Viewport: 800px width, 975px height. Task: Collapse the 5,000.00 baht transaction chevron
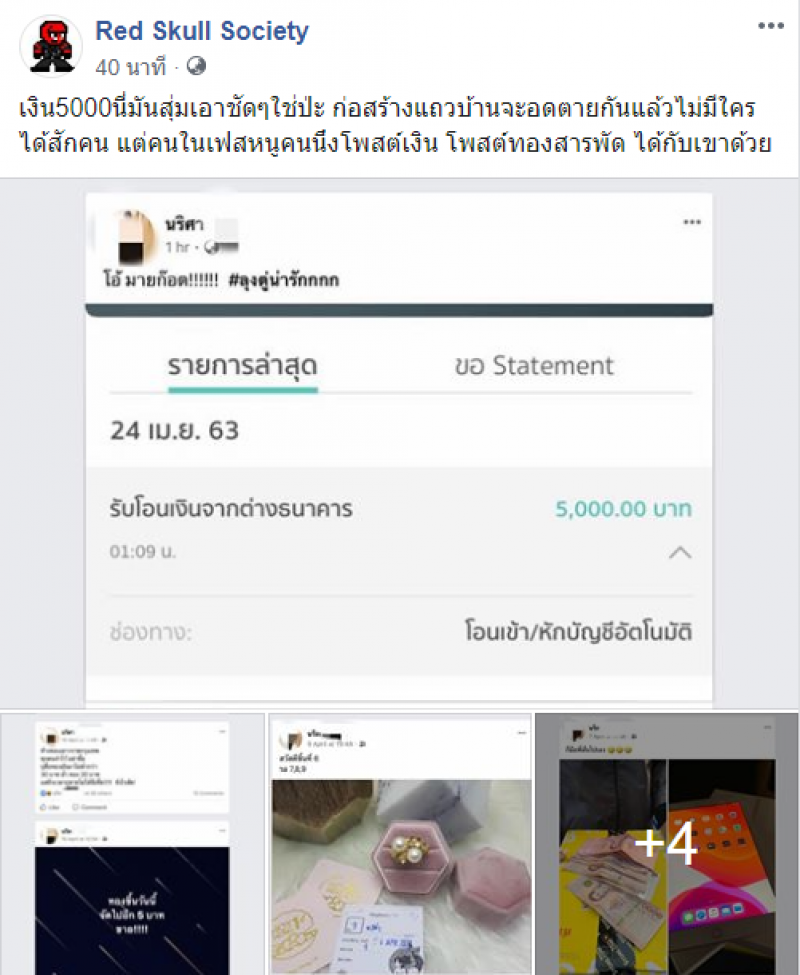pyautogui.click(x=680, y=552)
